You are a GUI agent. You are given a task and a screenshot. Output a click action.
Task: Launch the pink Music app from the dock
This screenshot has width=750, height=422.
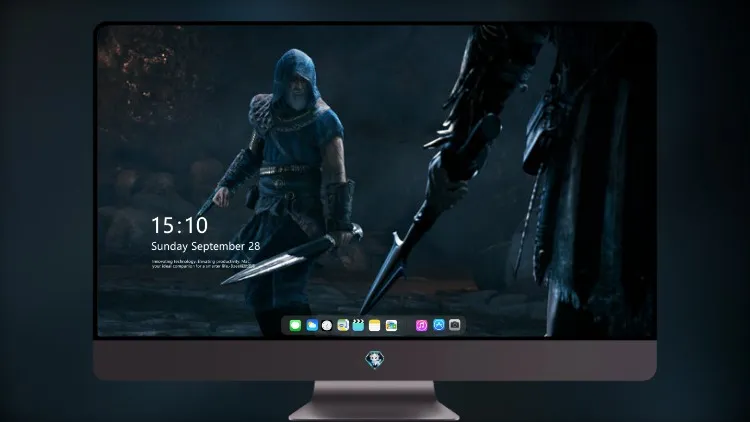coord(421,325)
